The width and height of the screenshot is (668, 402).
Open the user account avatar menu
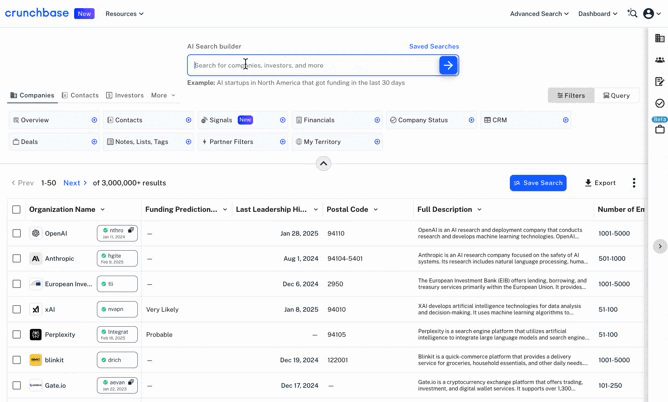tap(648, 14)
